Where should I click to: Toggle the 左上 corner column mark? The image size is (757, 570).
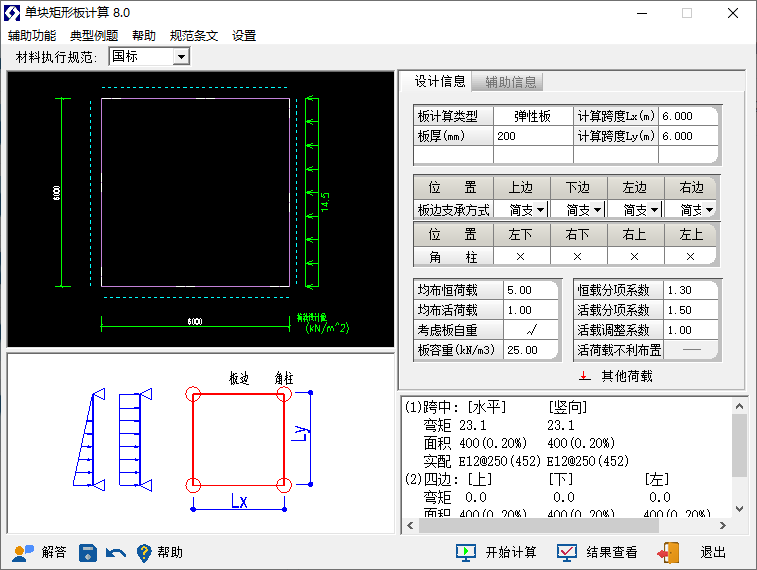pyautogui.click(x=690, y=257)
